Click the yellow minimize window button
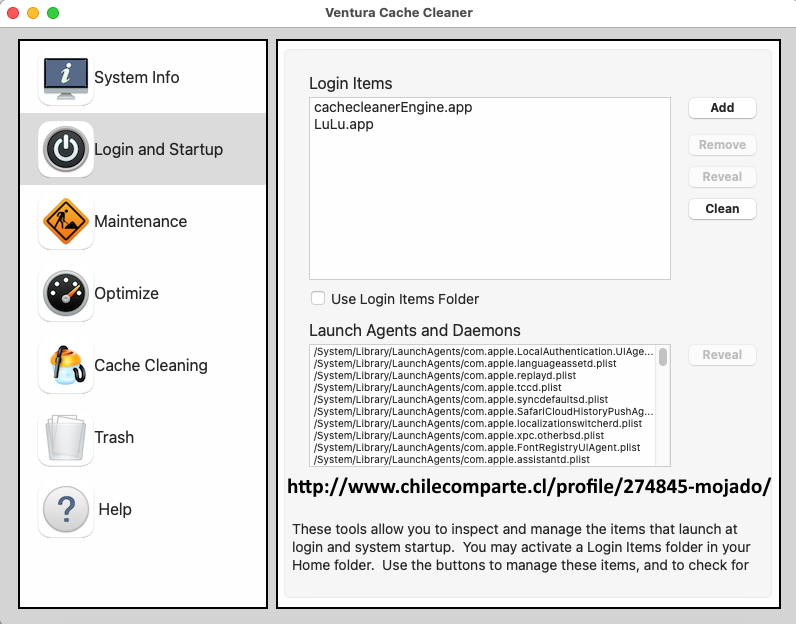 pos(33,13)
